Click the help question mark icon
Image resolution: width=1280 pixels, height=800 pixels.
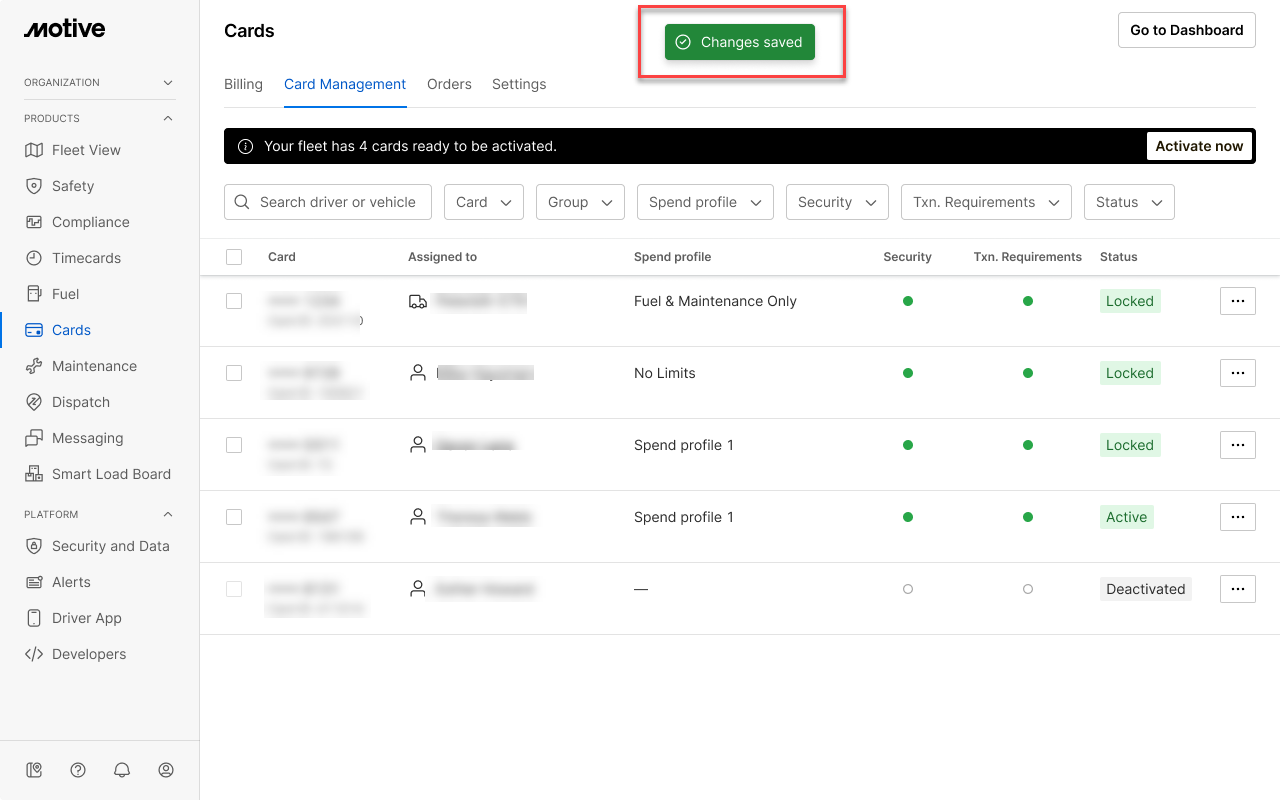(78, 770)
